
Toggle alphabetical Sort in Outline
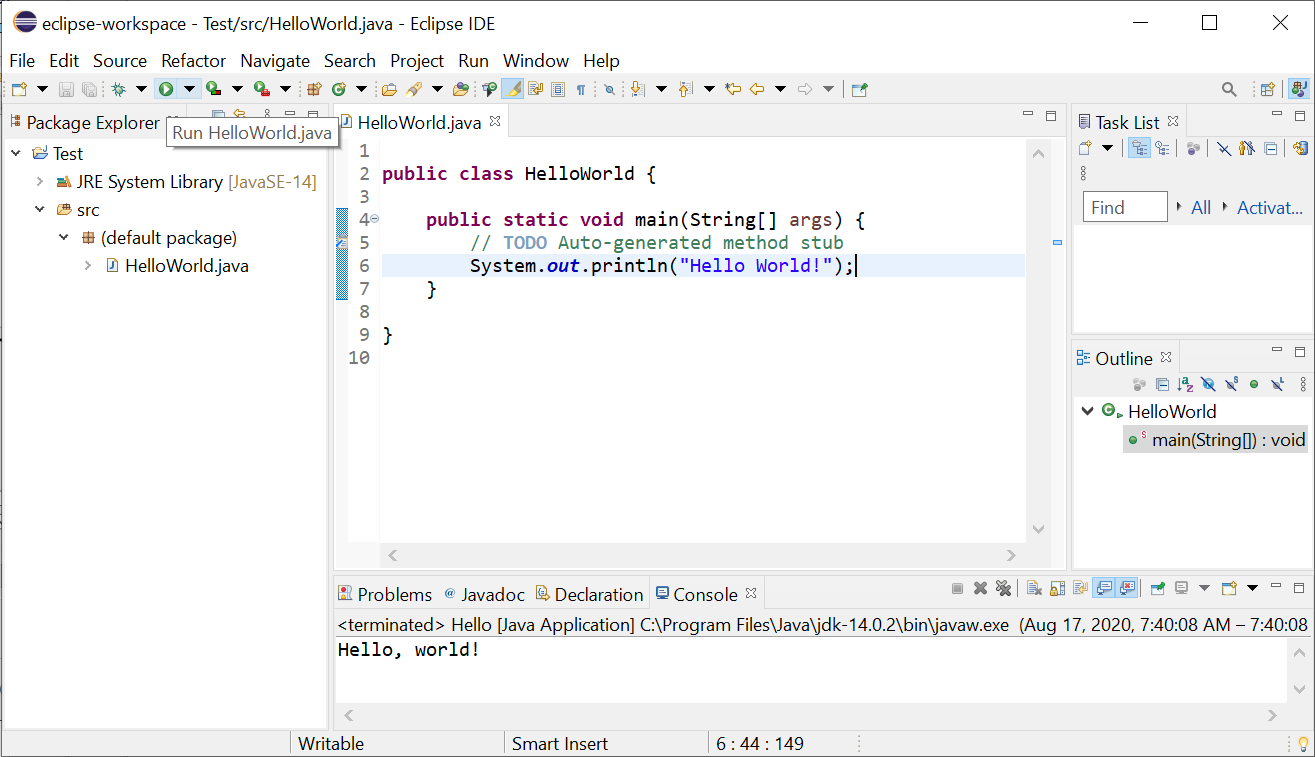[1186, 384]
